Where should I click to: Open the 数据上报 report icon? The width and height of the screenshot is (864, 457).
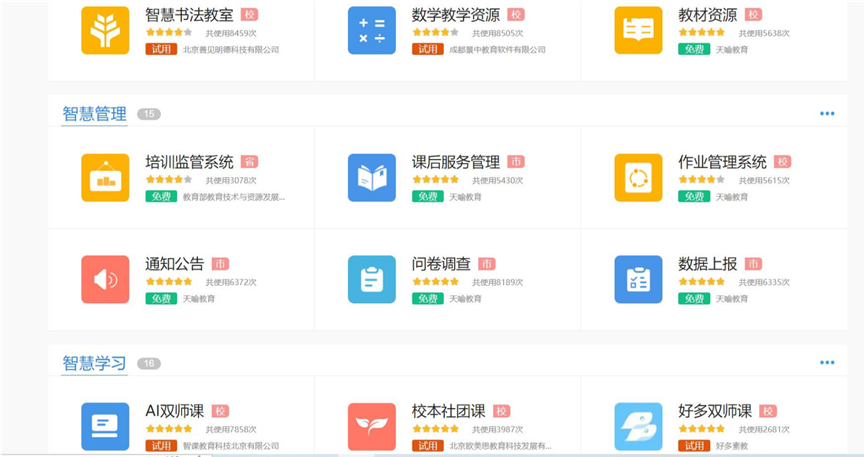638,280
